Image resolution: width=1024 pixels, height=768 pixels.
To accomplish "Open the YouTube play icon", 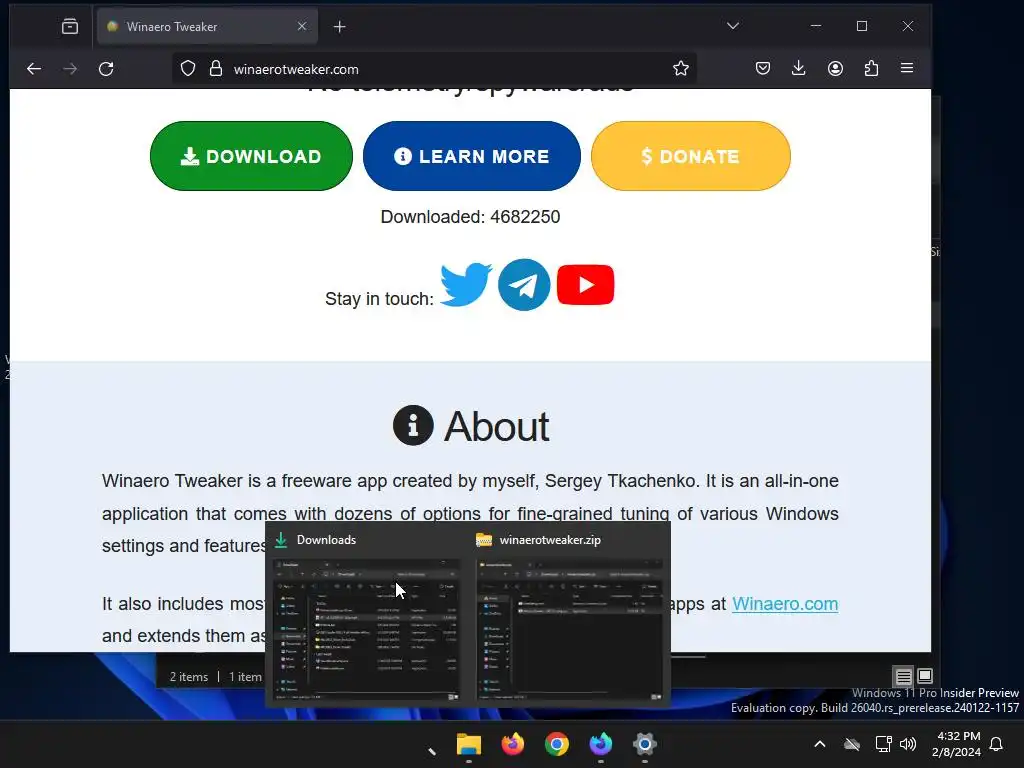I will [x=586, y=285].
